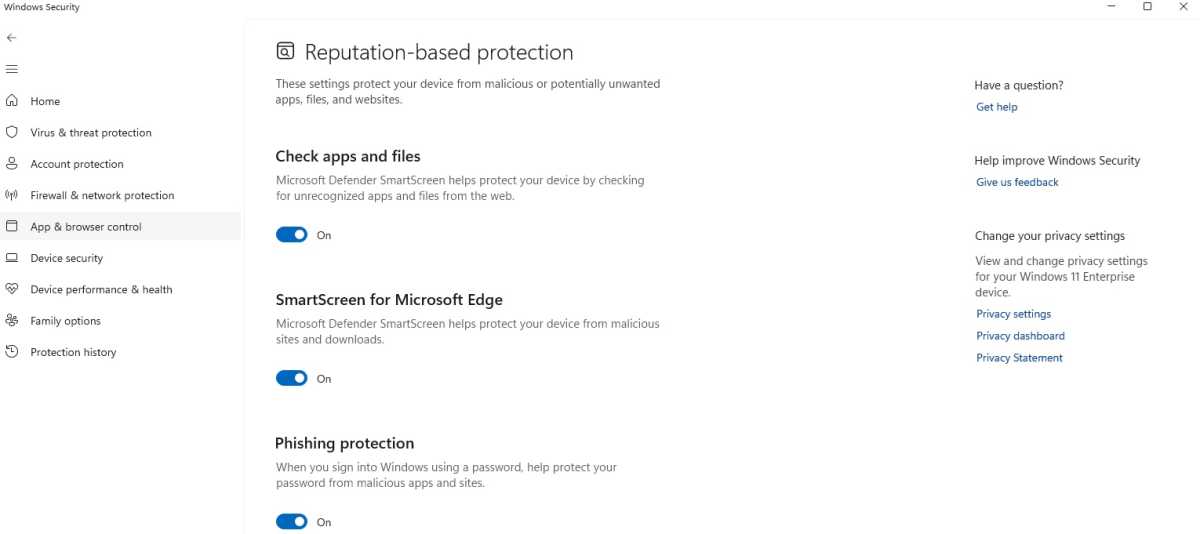Turn off Check apps and files toggle
The height and width of the screenshot is (534, 1200).
pos(292,235)
